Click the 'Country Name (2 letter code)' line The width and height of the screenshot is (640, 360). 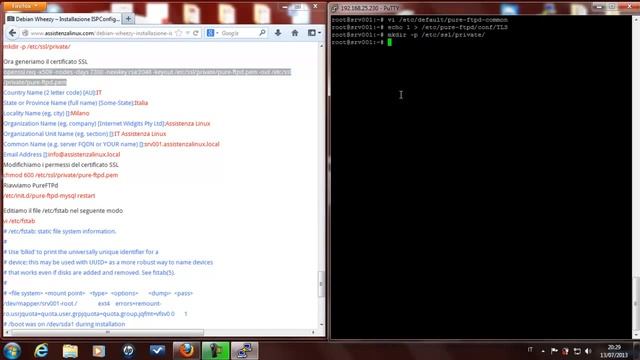(53, 93)
